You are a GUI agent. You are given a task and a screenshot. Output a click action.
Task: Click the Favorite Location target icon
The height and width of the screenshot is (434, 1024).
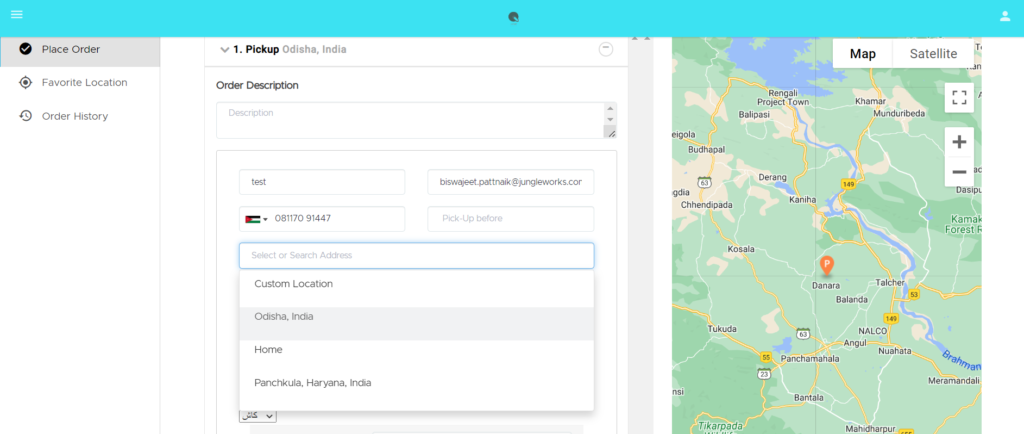click(25, 82)
